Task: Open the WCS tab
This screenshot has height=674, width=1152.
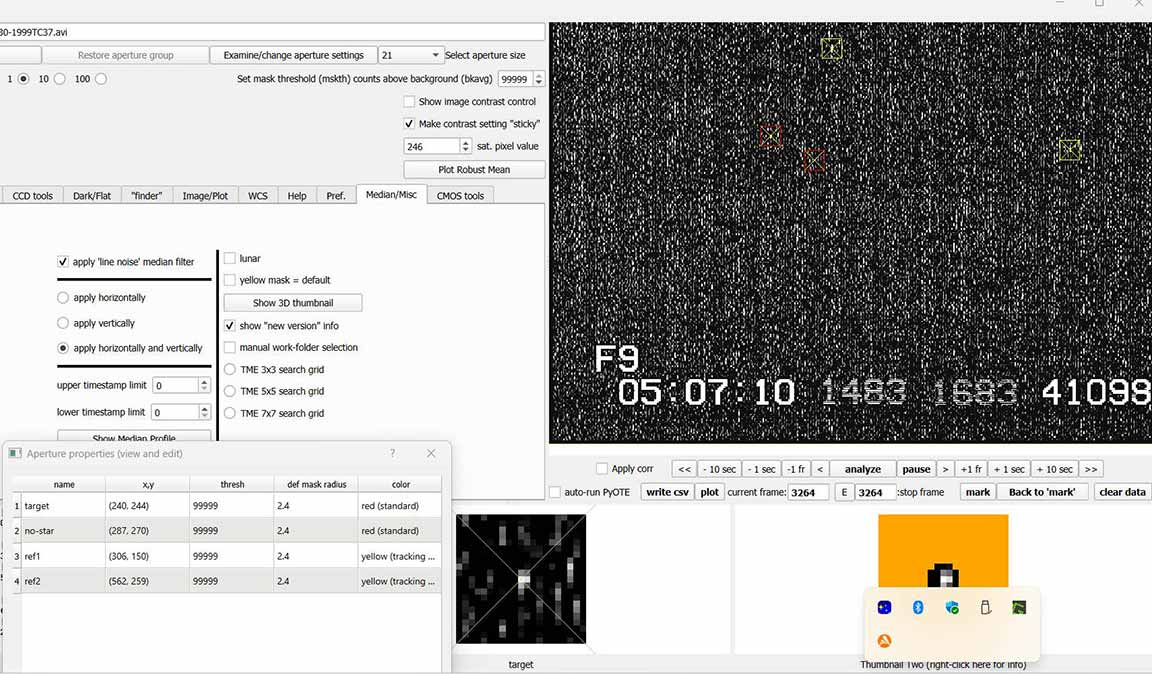Action: coord(258,196)
